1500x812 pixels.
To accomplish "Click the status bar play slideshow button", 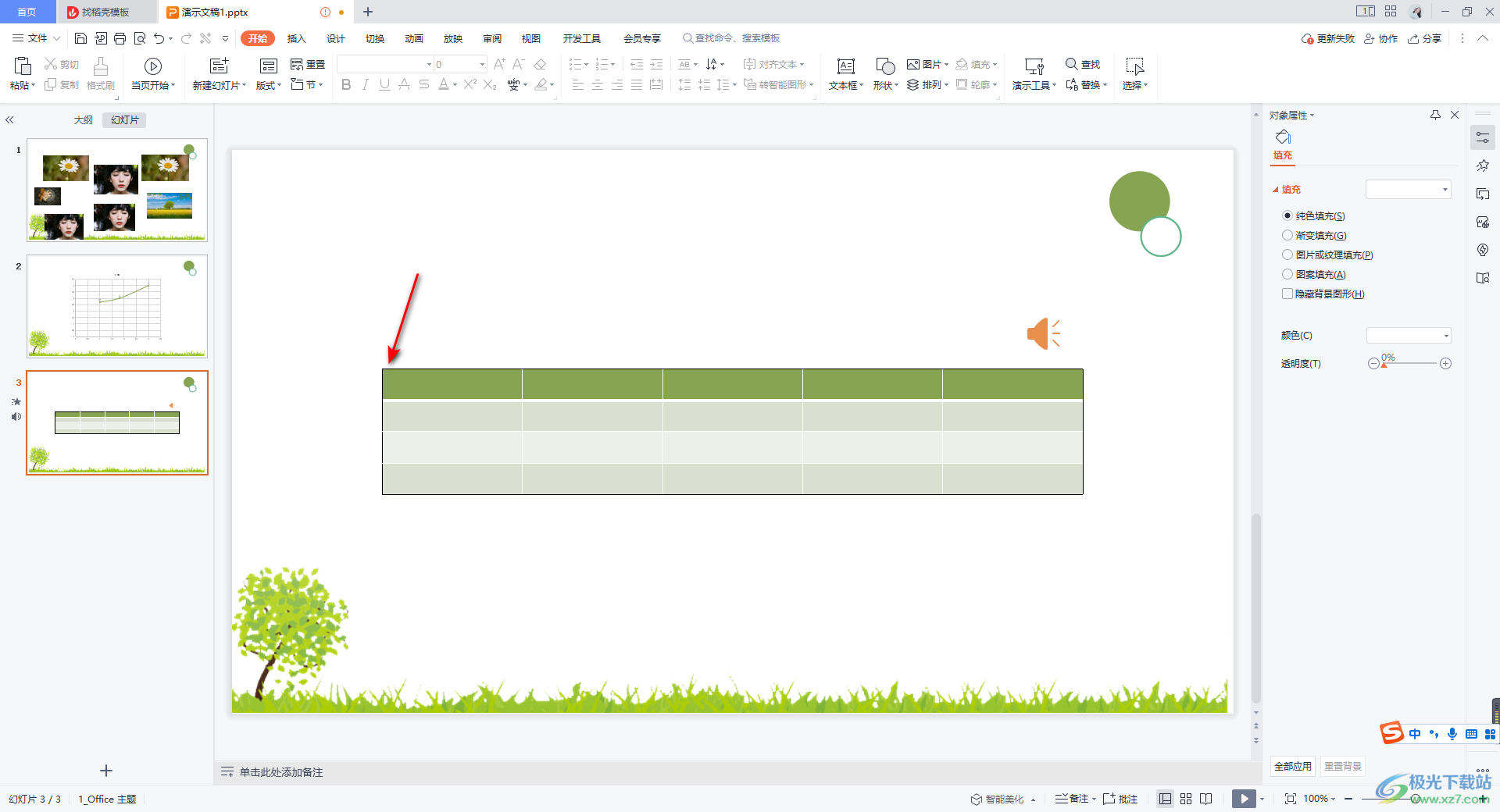I will point(1244,799).
